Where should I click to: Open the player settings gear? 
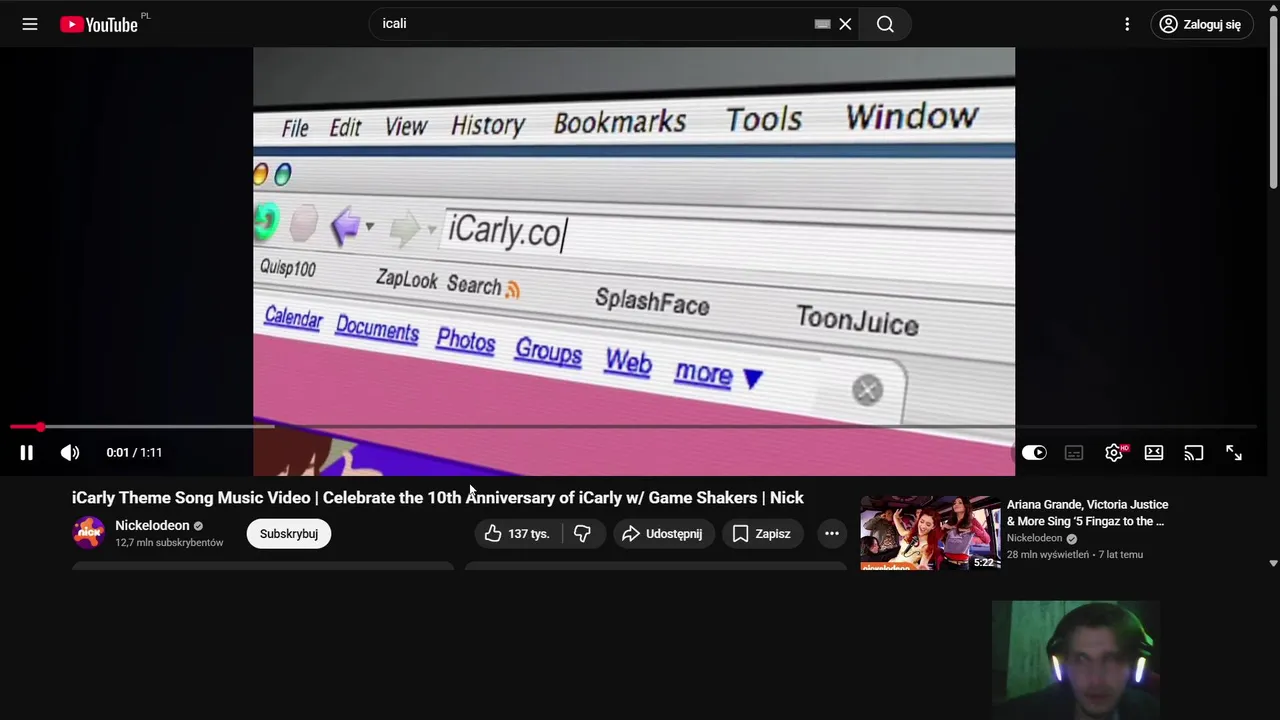(x=1114, y=453)
